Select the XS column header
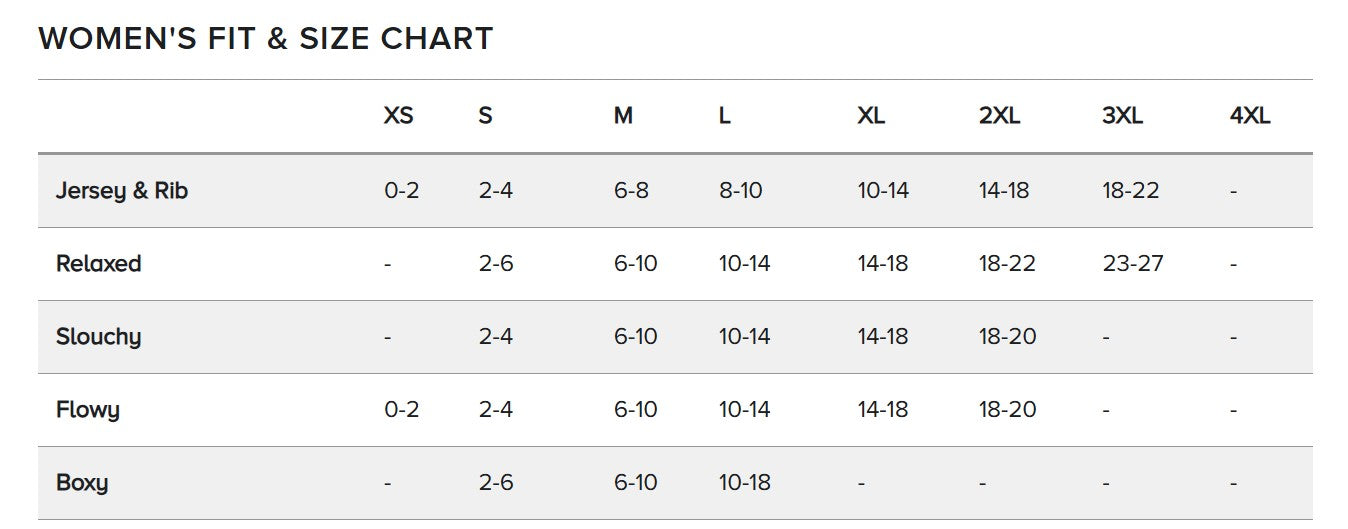Viewport: 1348px width, 529px height. [398, 116]
